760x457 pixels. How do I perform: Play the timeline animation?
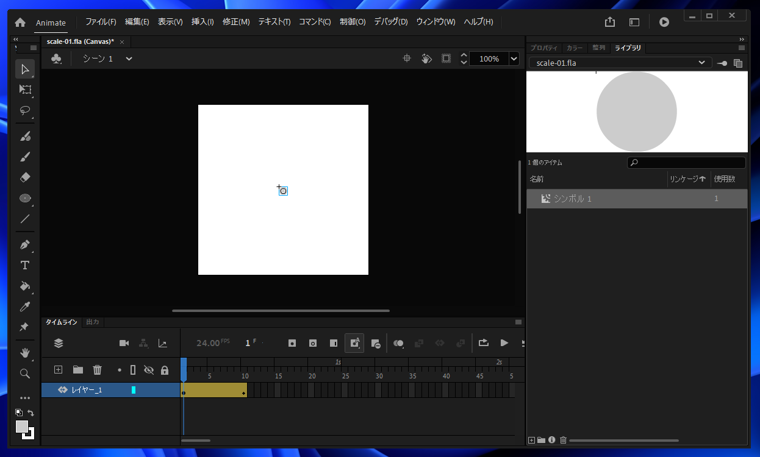pos(504,343)
